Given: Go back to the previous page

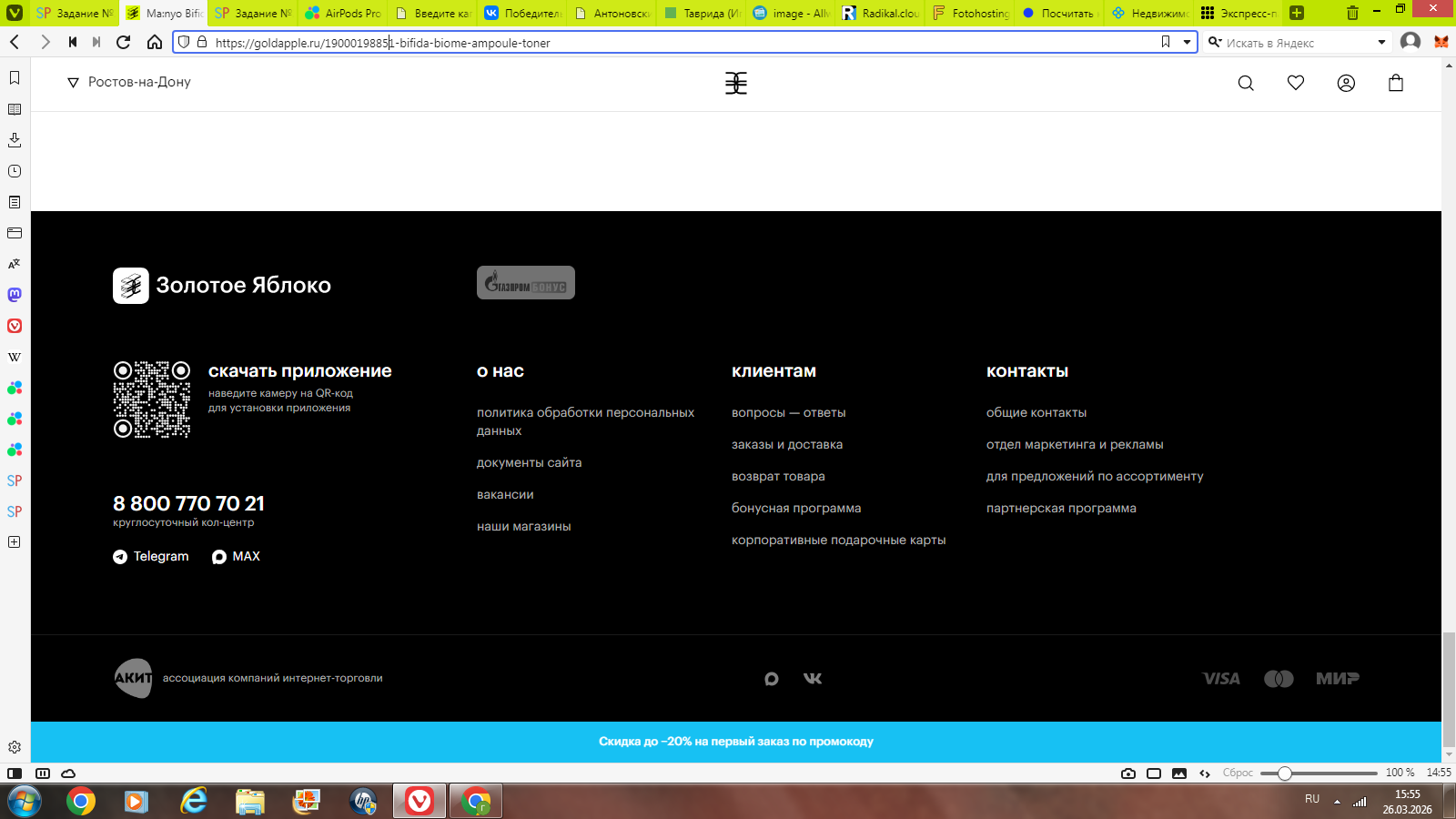Looking at the screenshot, I should 15,42.
